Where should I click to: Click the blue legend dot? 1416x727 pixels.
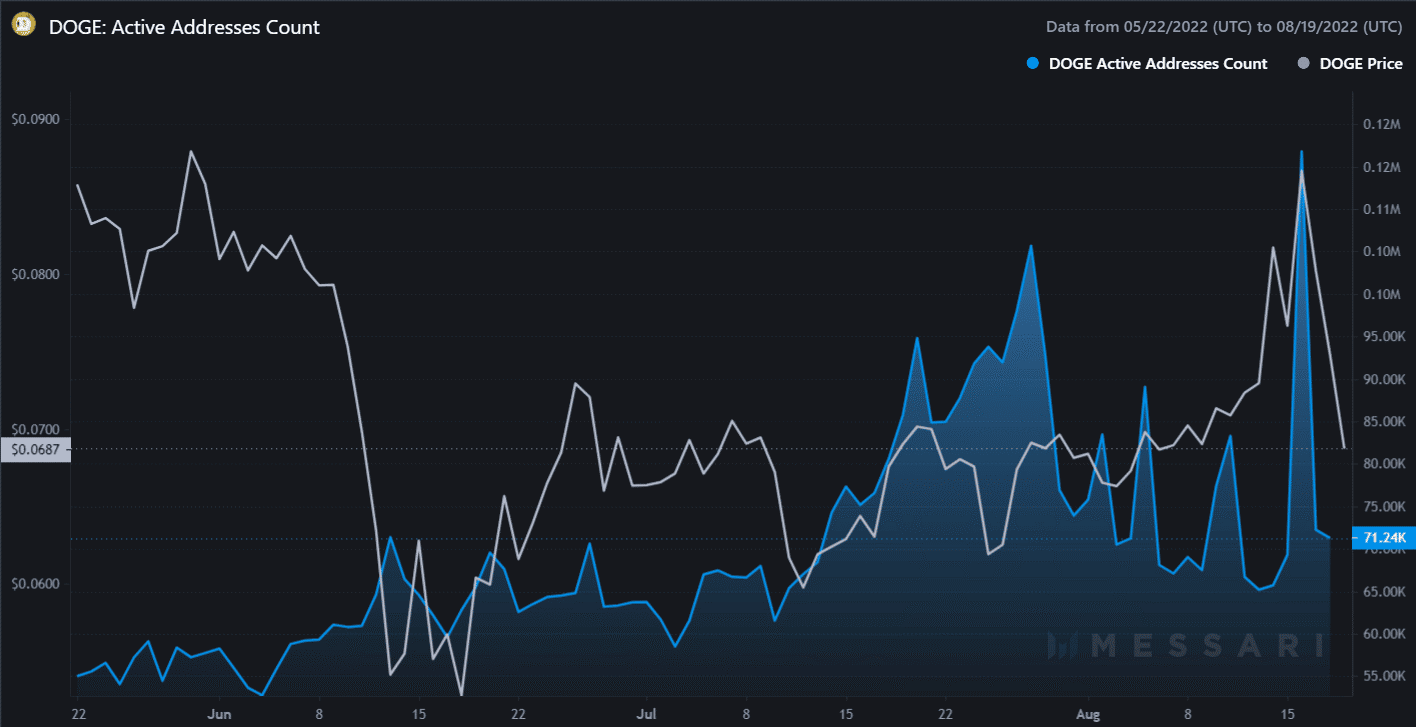coord(1033,64)
